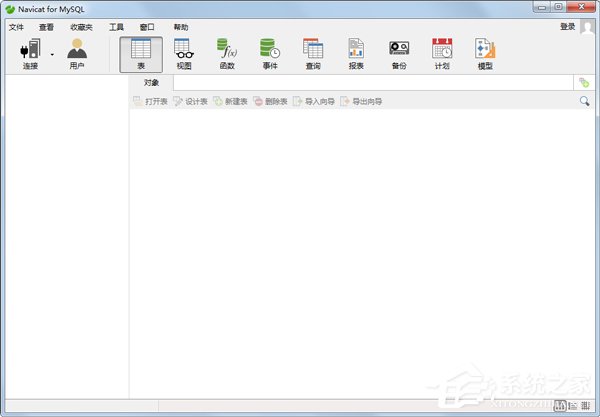Open the Event (事件) objects
This screenshot has height=417, width=600.
(270, 54)
